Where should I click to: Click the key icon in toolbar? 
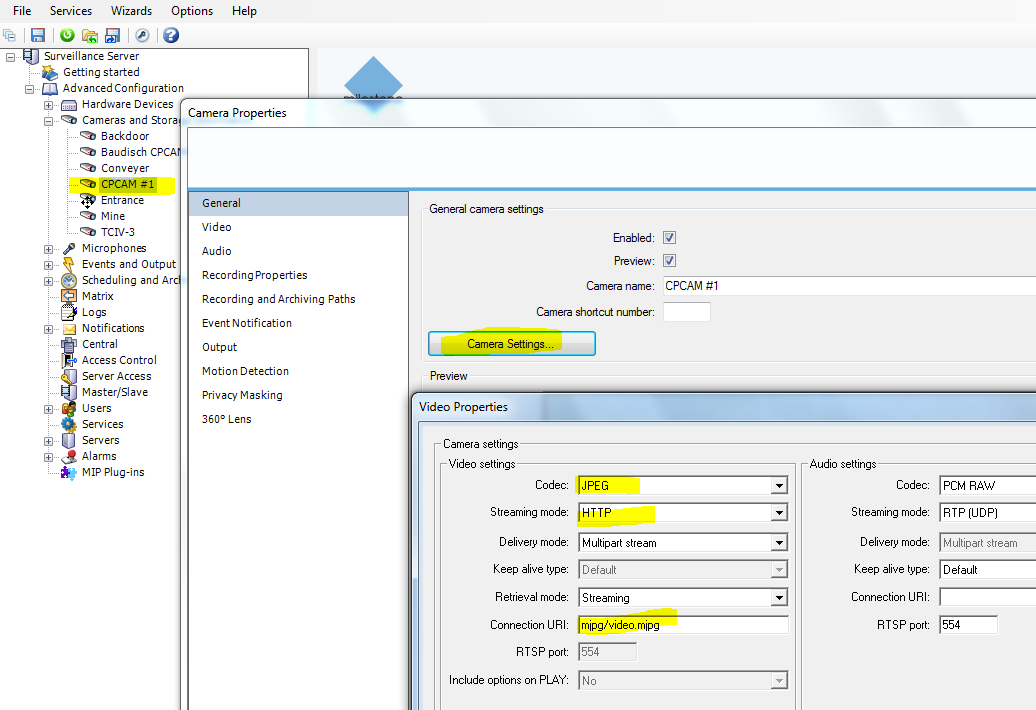(142, 35)
